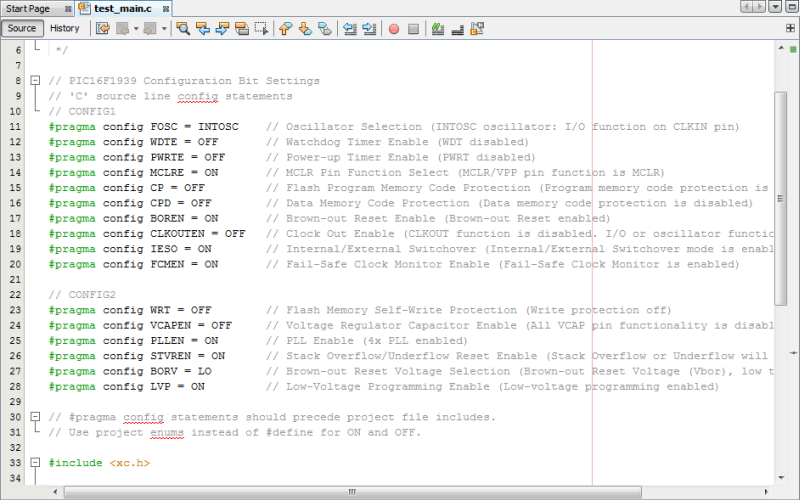This screenshot has height=500, width=800.
Task: Maximize the editor window button
Action: click(x=790, y=7)
